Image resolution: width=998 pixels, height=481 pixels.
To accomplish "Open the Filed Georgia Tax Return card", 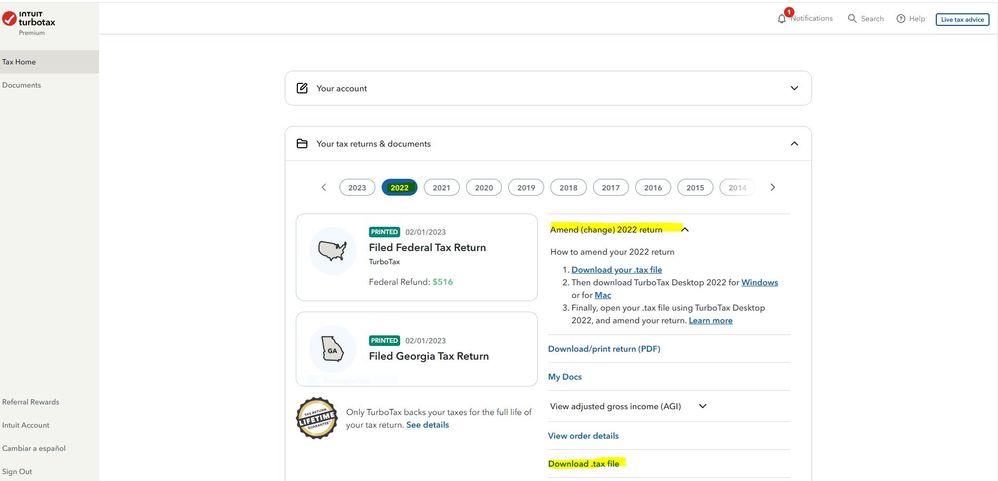I will (416, 349).
